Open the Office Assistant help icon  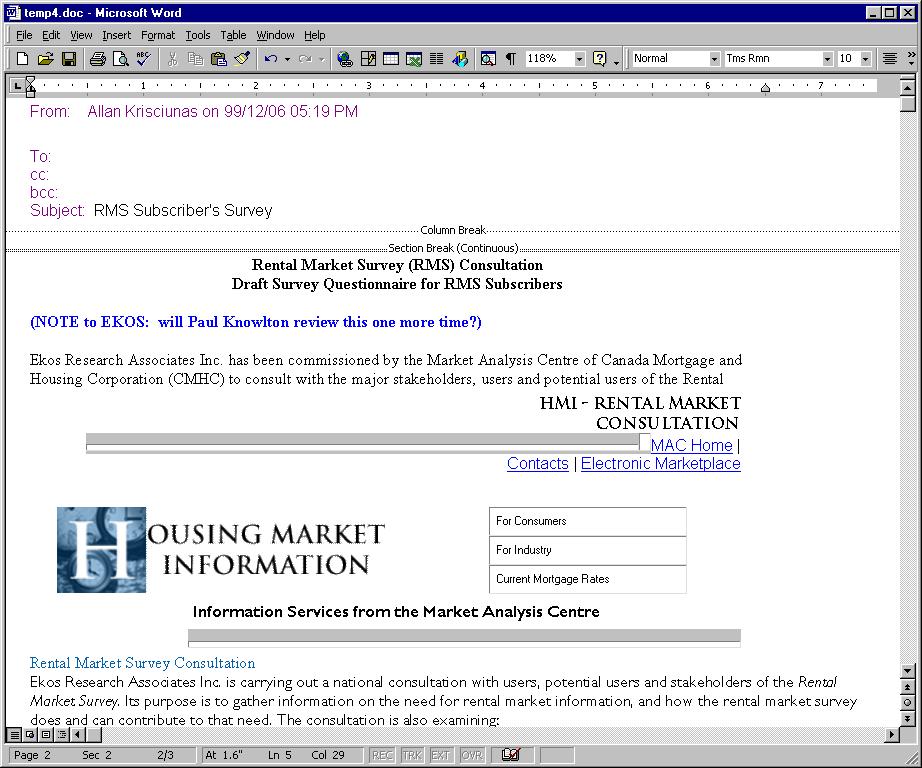600,59
